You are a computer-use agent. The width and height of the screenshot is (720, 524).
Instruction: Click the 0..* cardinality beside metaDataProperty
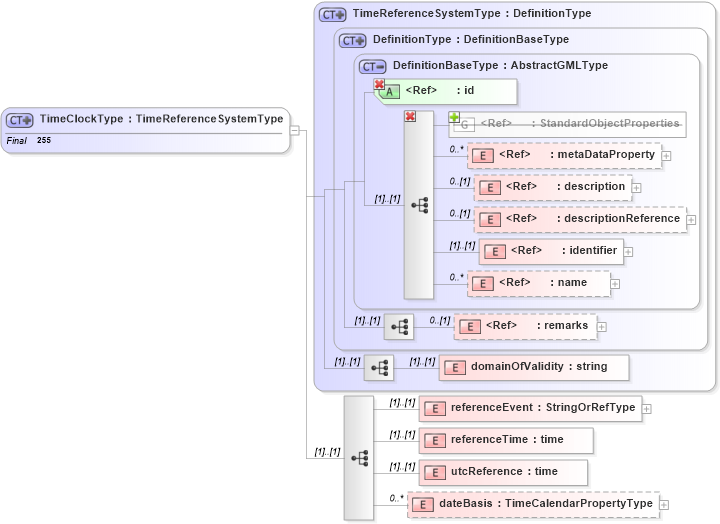456,149
